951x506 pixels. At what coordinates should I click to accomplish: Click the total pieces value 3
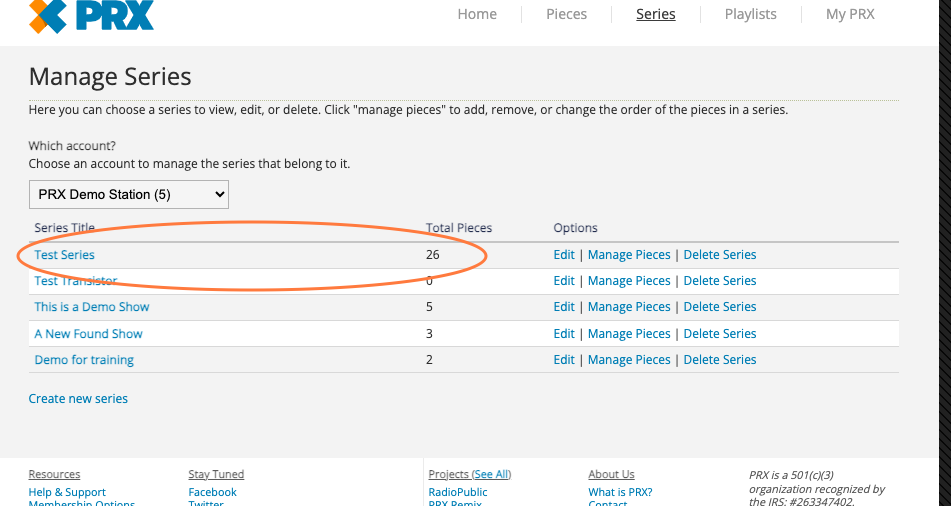[x=429, y=334]
